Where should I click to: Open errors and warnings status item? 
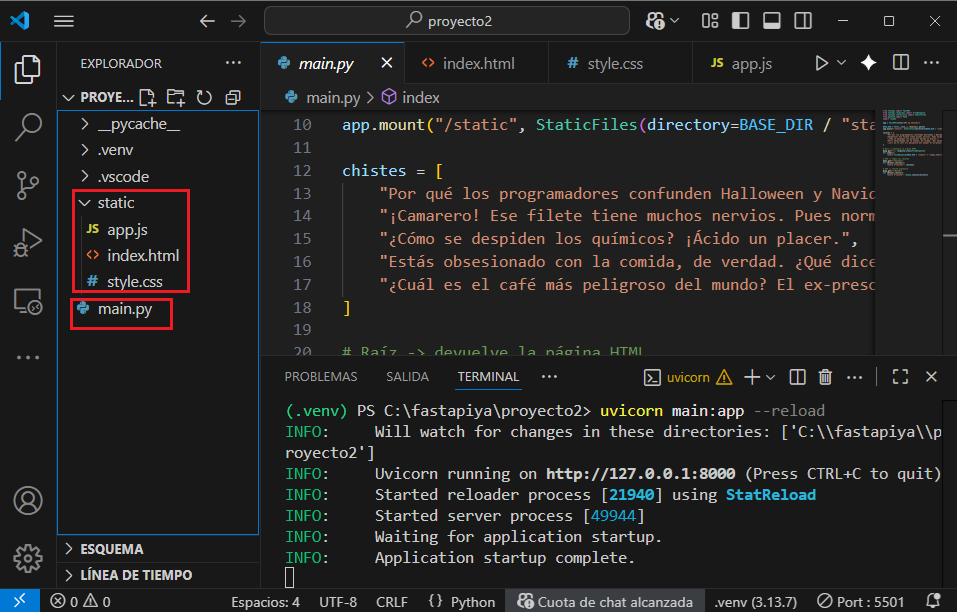tap(80, 602)
